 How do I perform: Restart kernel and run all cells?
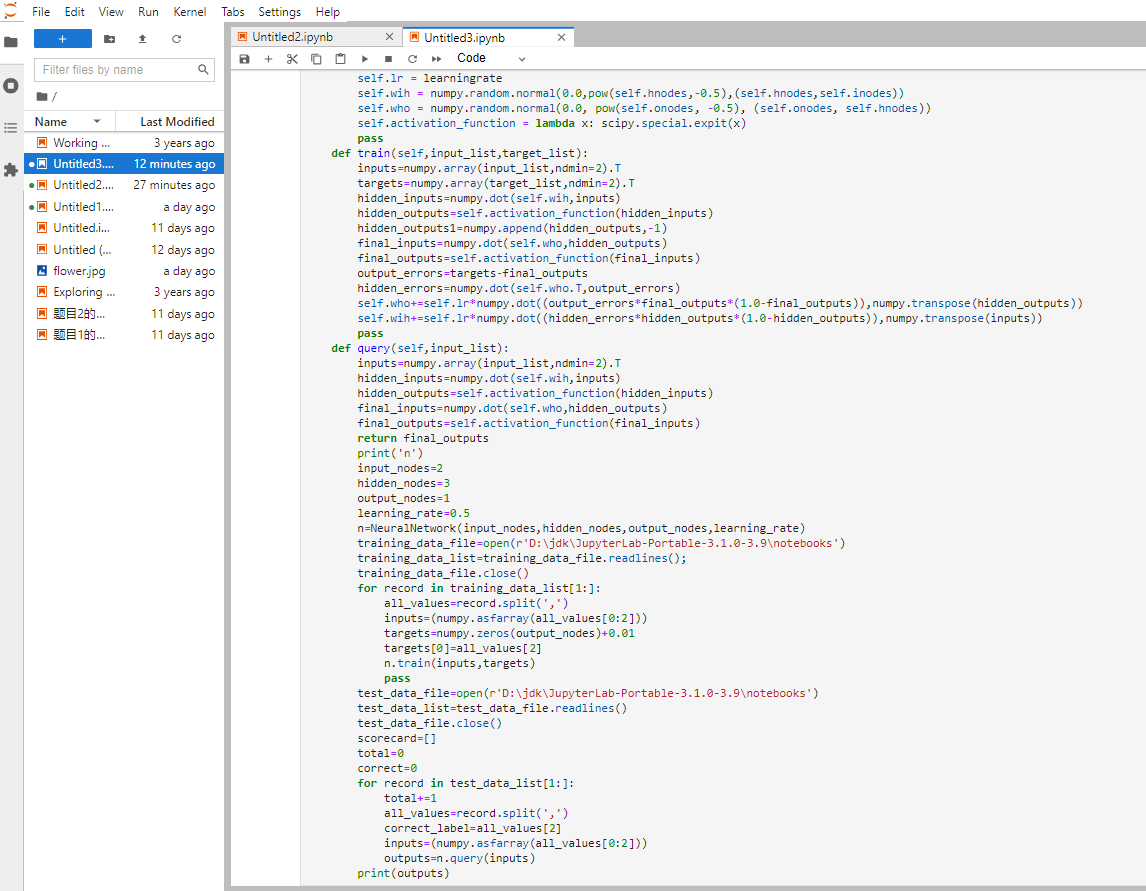pyautogui.click(x=436, y=59)
